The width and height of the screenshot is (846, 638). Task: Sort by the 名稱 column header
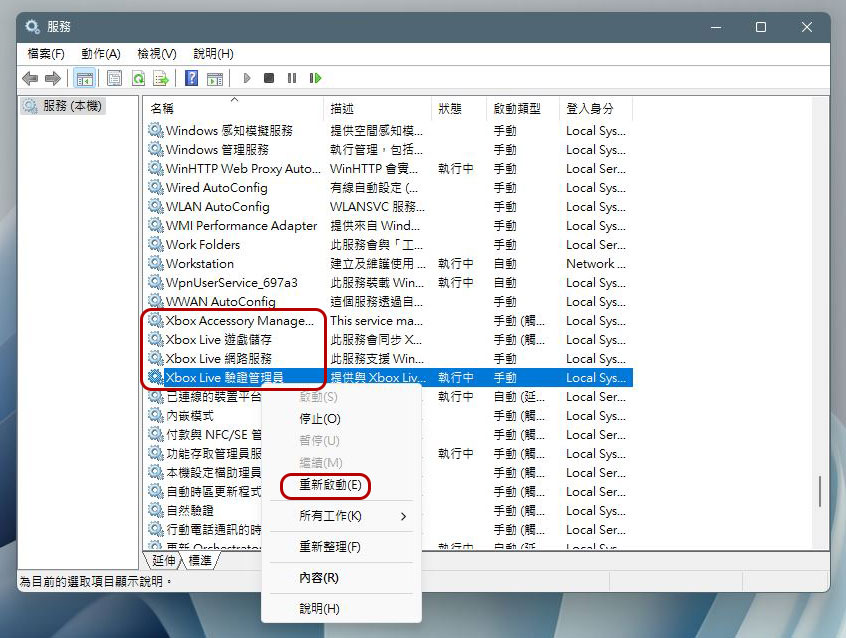pyautogui.click(x=235, y=108)
